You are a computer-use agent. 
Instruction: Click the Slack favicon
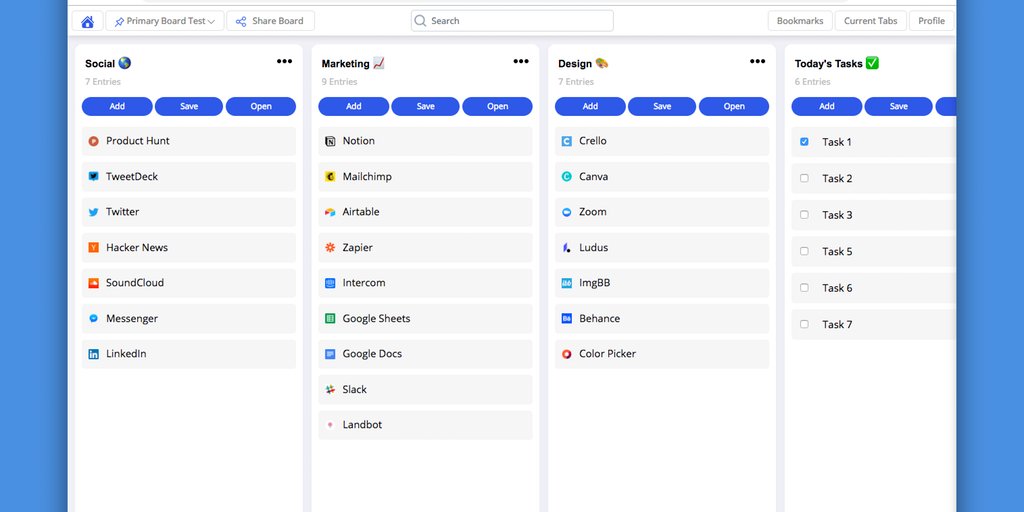tap(330, 389)
